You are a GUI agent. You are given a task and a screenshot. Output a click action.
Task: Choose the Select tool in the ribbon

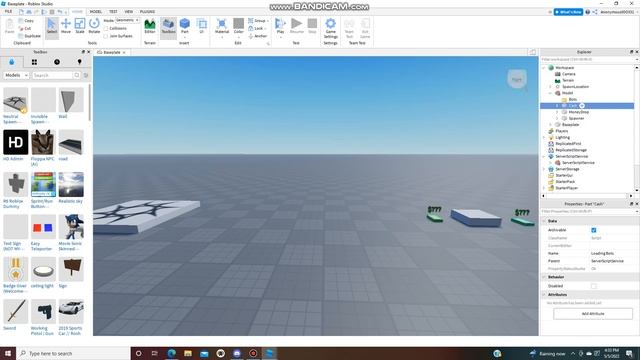point(52,27)
